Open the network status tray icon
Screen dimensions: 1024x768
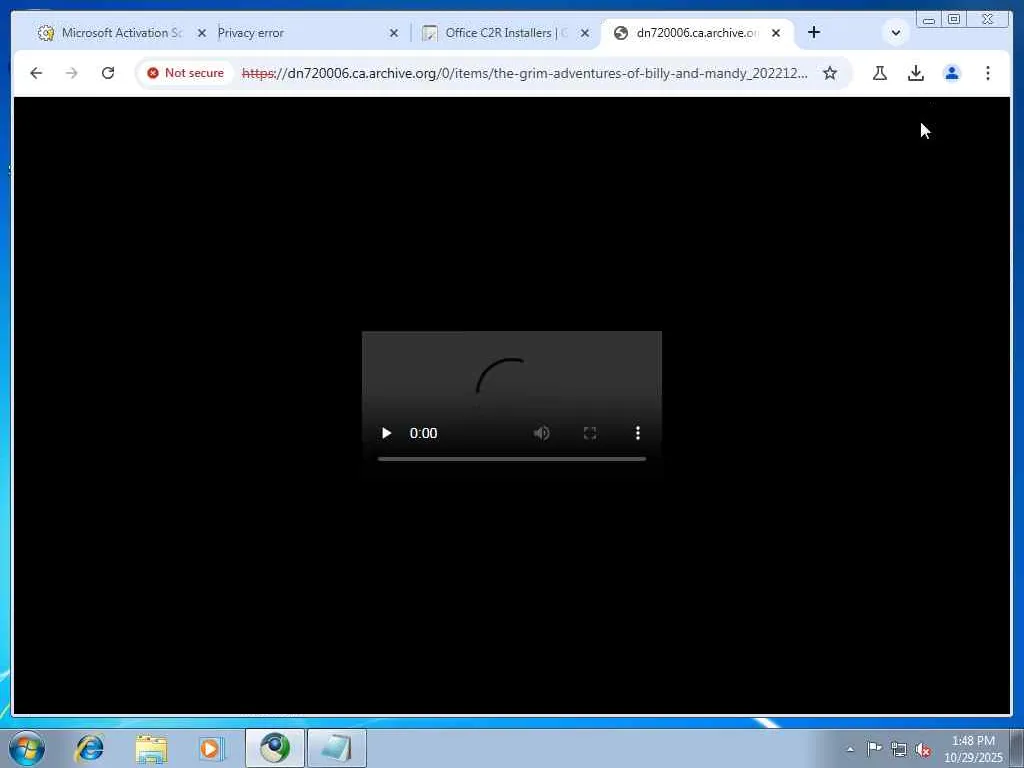pos(899,749)
